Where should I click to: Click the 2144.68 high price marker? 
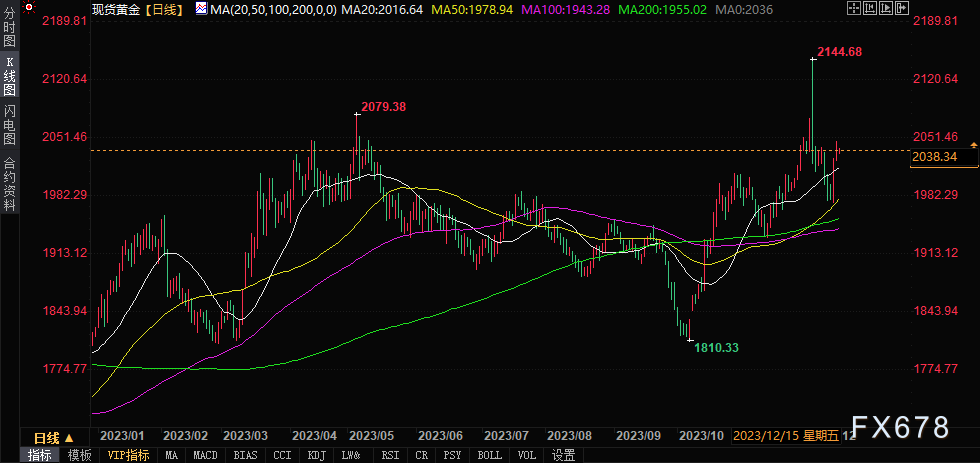coord(839,51)
